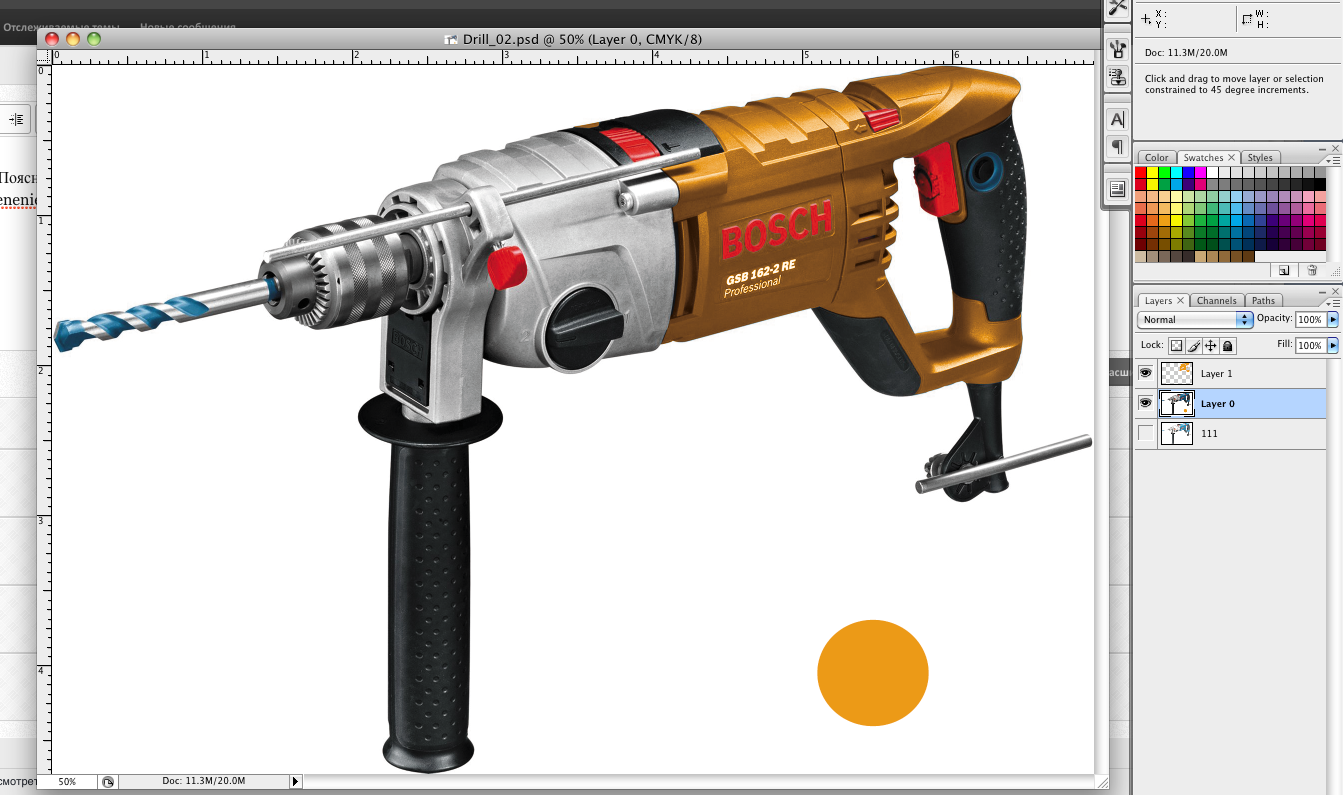
Task: Pick the white swatch in top row
Action: [x=1213, y=172]
